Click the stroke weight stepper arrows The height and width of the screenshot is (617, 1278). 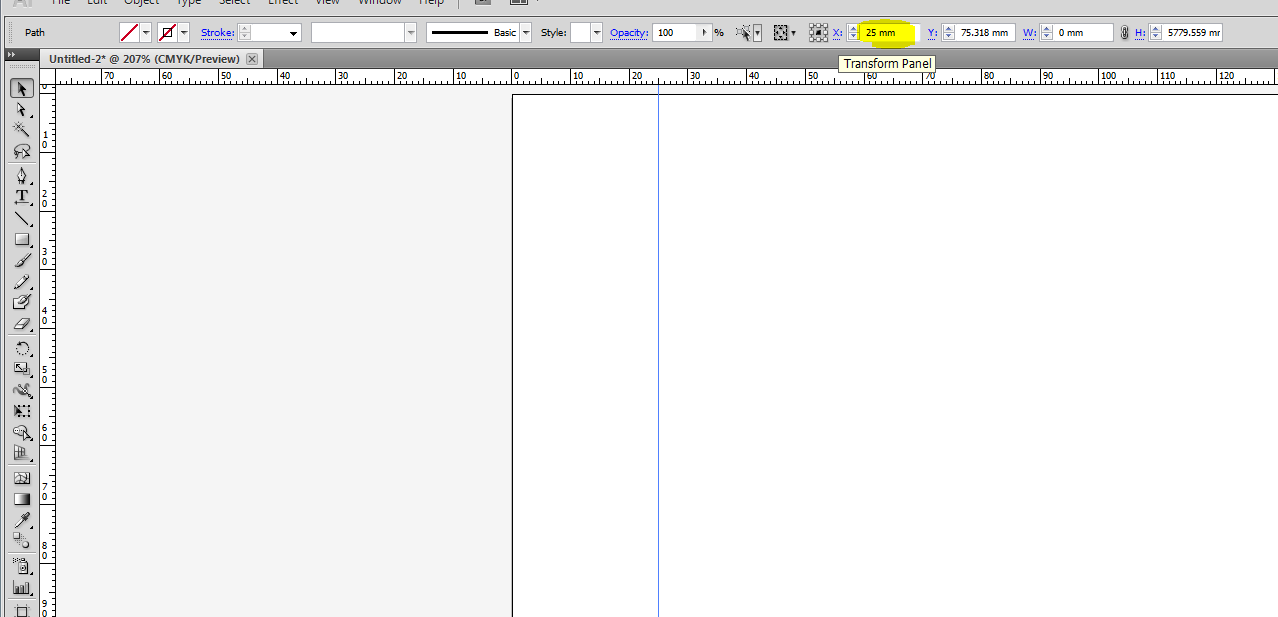pyautogui.click(x=244, y=33)
